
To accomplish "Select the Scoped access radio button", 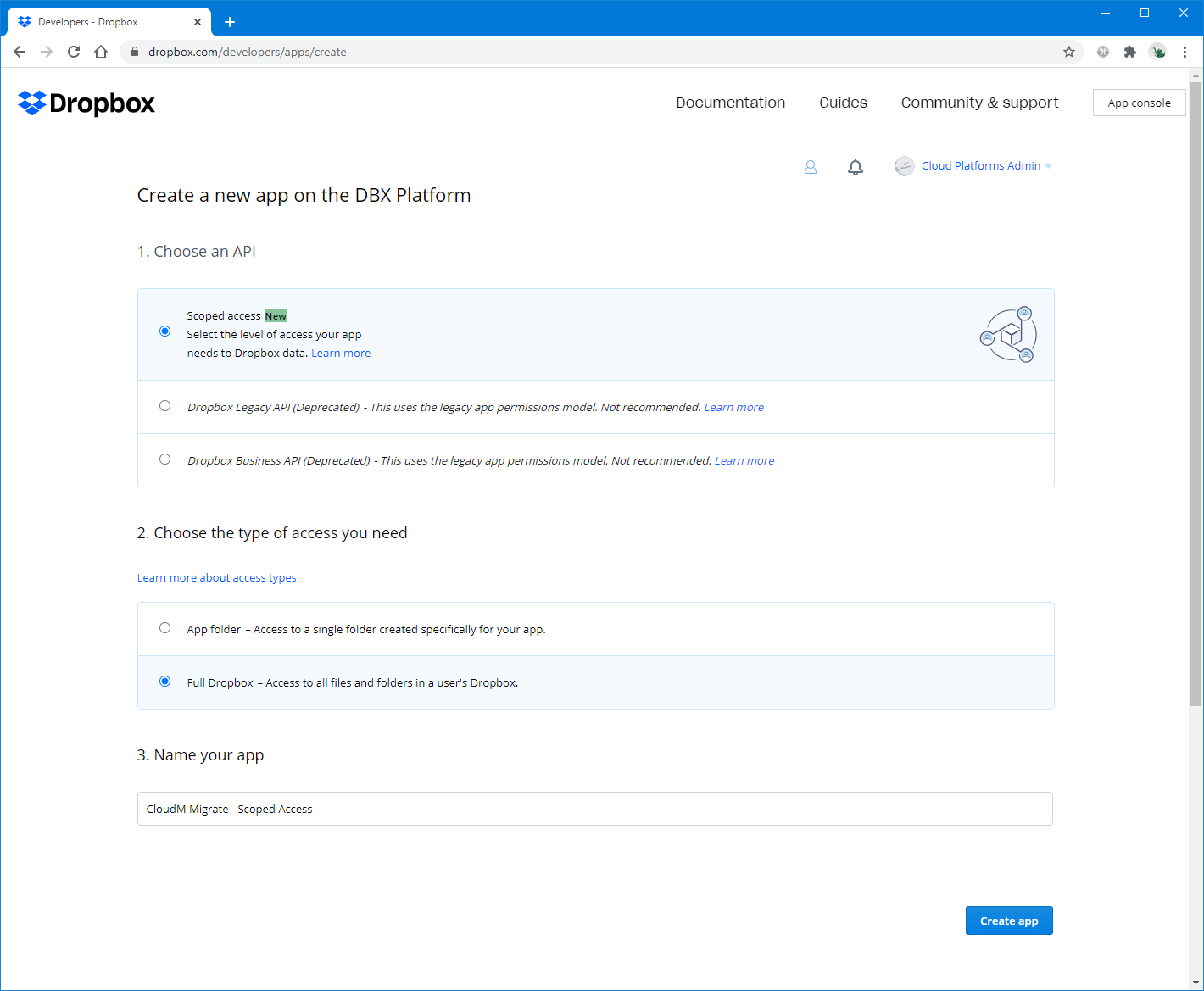I will tap(164, 331).
